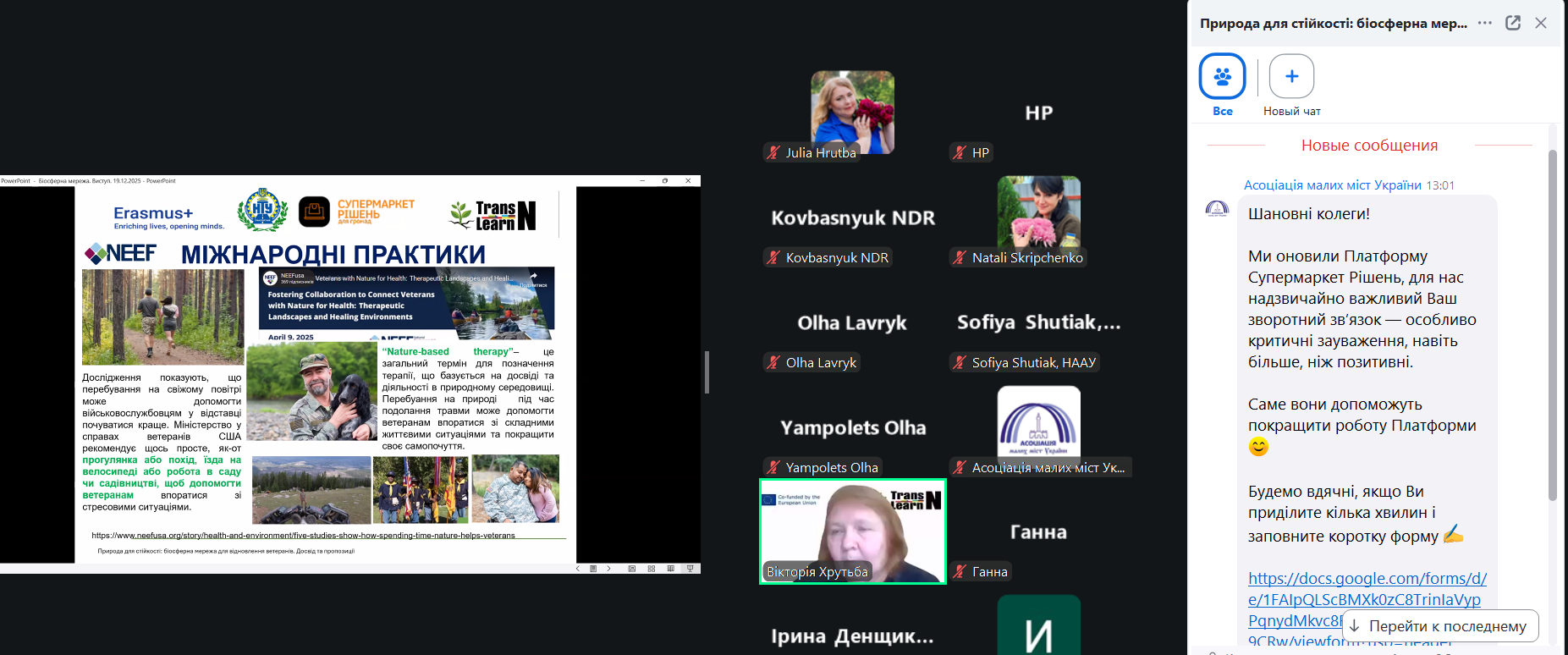Image resolution: width=1568 pixels, height=655 pixels.
Task: Click sender name 'Асоціація малих міст України'
Action: (x=1332, y=185)
